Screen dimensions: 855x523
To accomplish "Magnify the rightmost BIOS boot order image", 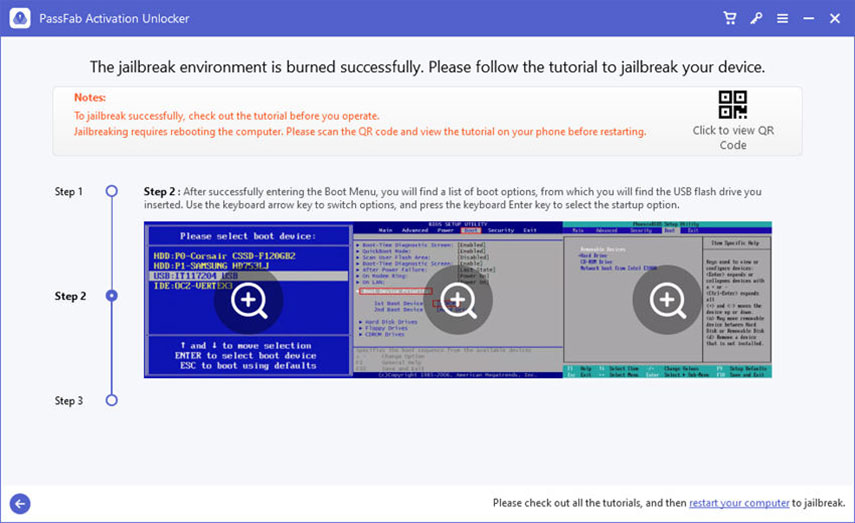I will click(666, 299).
